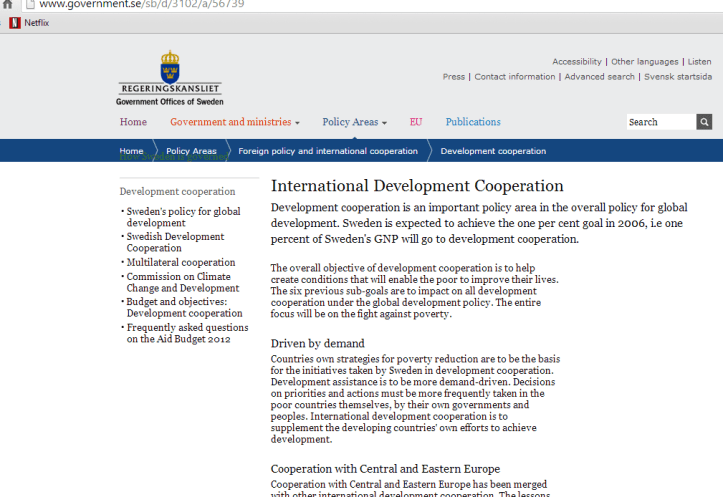The height and width of the screenshot is (497, 723).
Task: Open Commission on Climate Change and Development
Action: coord(183,282)
